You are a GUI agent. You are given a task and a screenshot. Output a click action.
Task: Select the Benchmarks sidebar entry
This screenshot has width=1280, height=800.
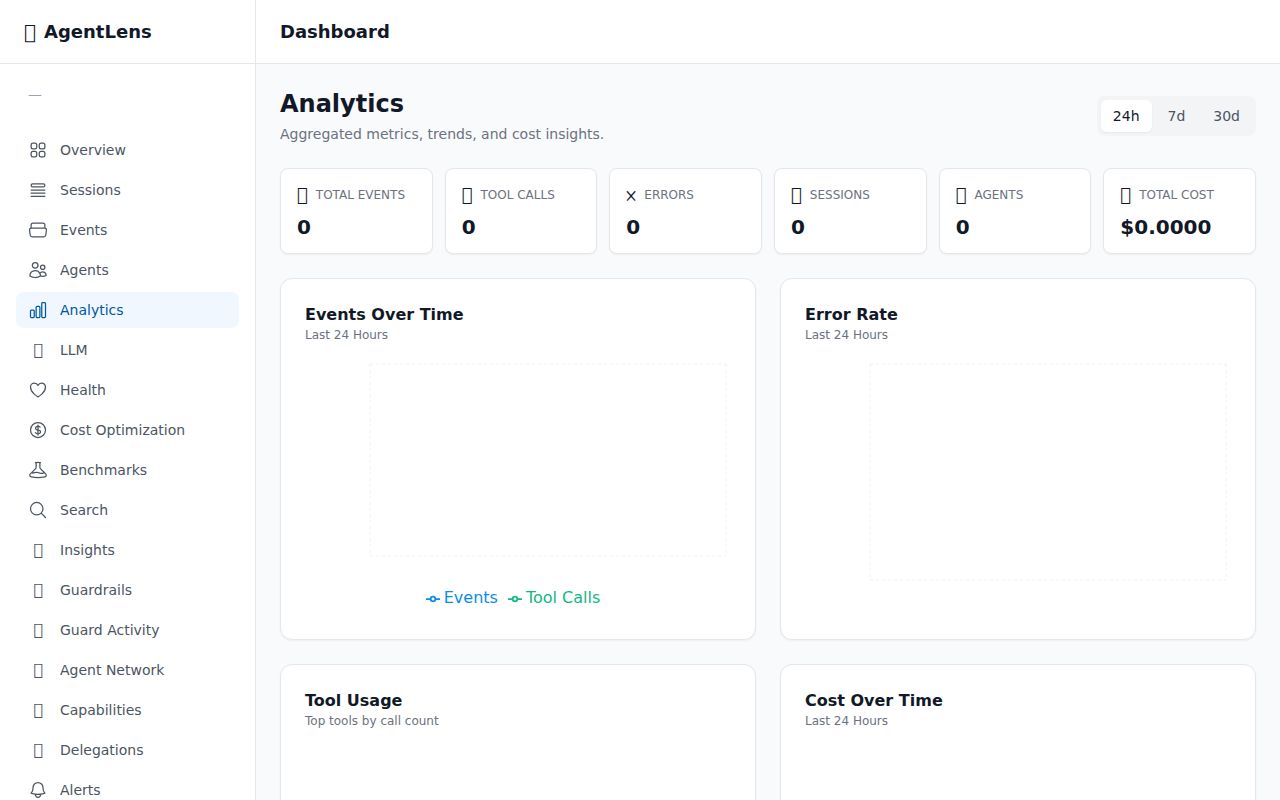click(x=103, y=470)
